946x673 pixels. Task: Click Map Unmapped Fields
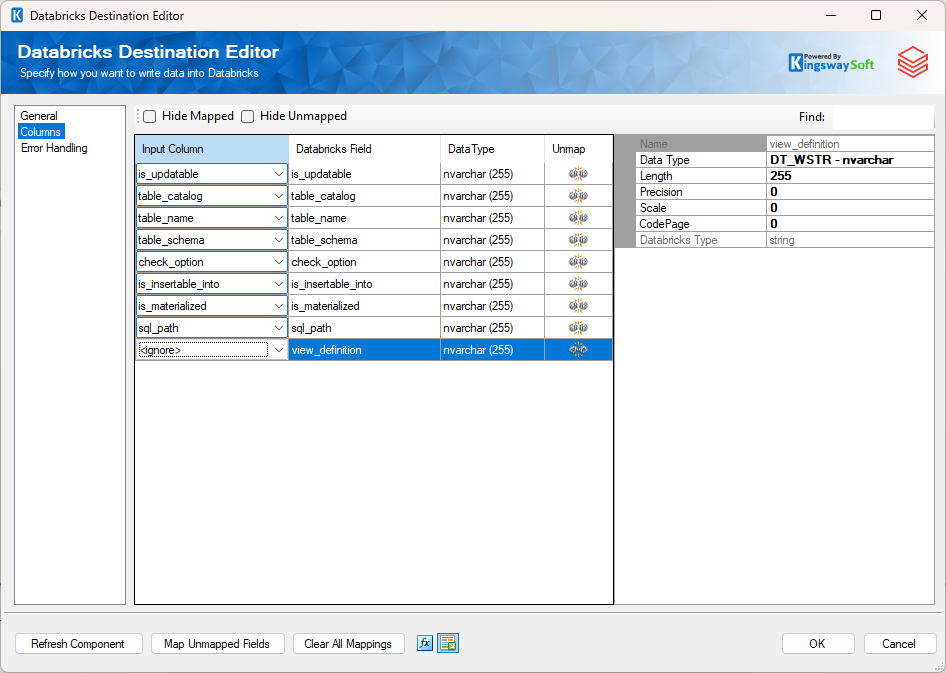(x=217, y=644)
